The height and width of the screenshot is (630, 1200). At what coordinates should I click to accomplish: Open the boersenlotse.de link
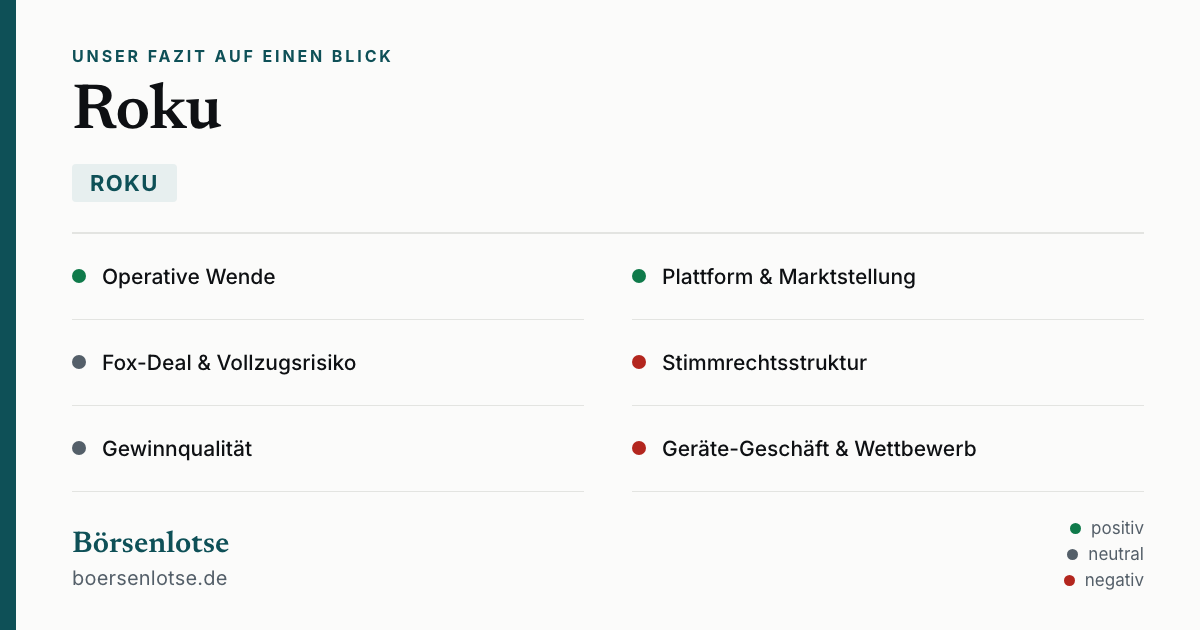tap(150, 578)
